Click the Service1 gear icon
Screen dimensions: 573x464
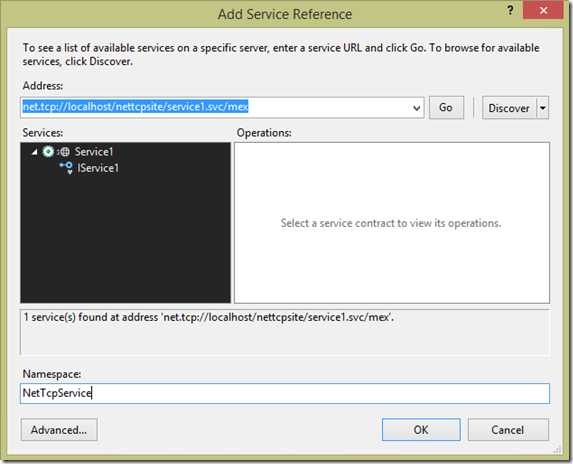pos(48,151)
